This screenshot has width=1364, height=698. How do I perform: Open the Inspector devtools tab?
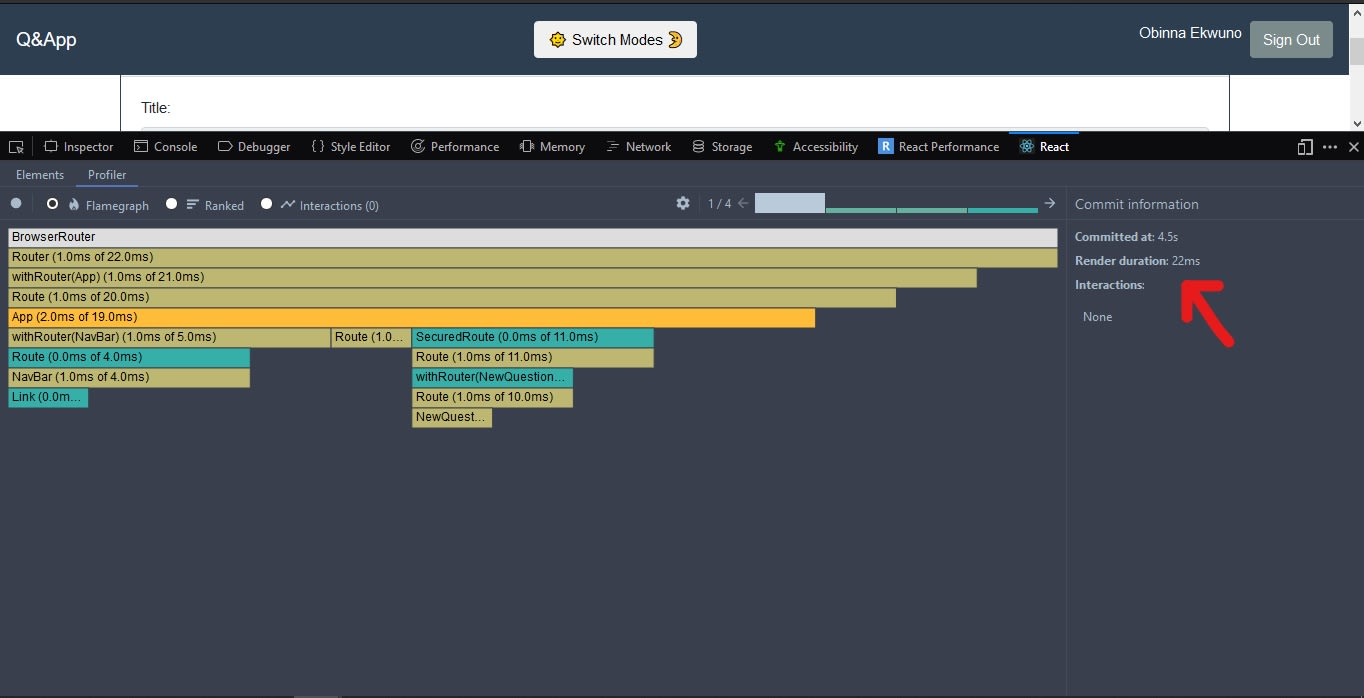click(x=79, y=147)
